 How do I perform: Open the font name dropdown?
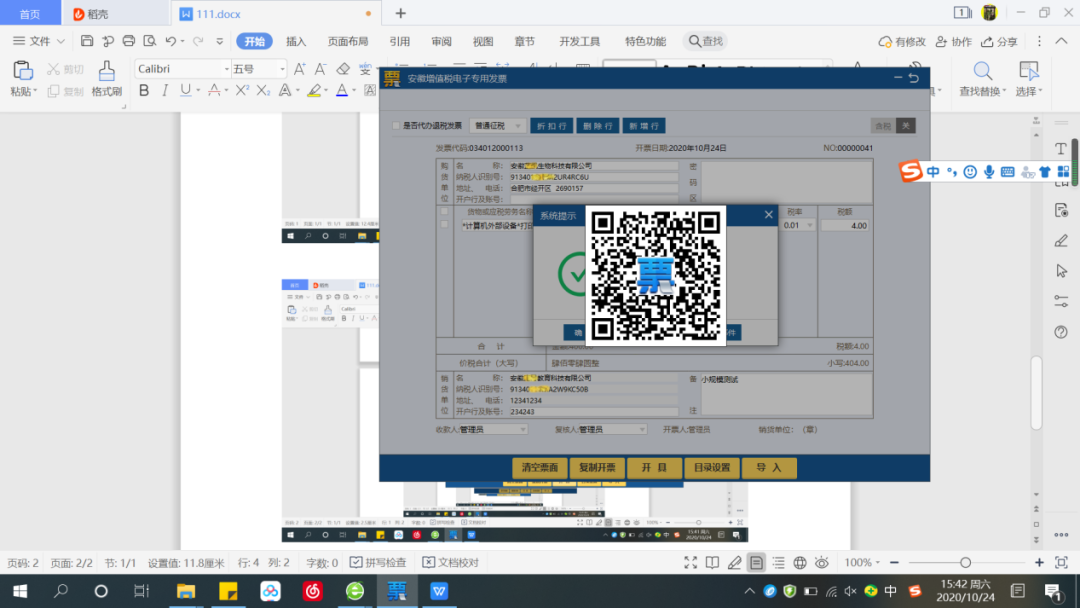pyautogui.click(x=226, y=69)
